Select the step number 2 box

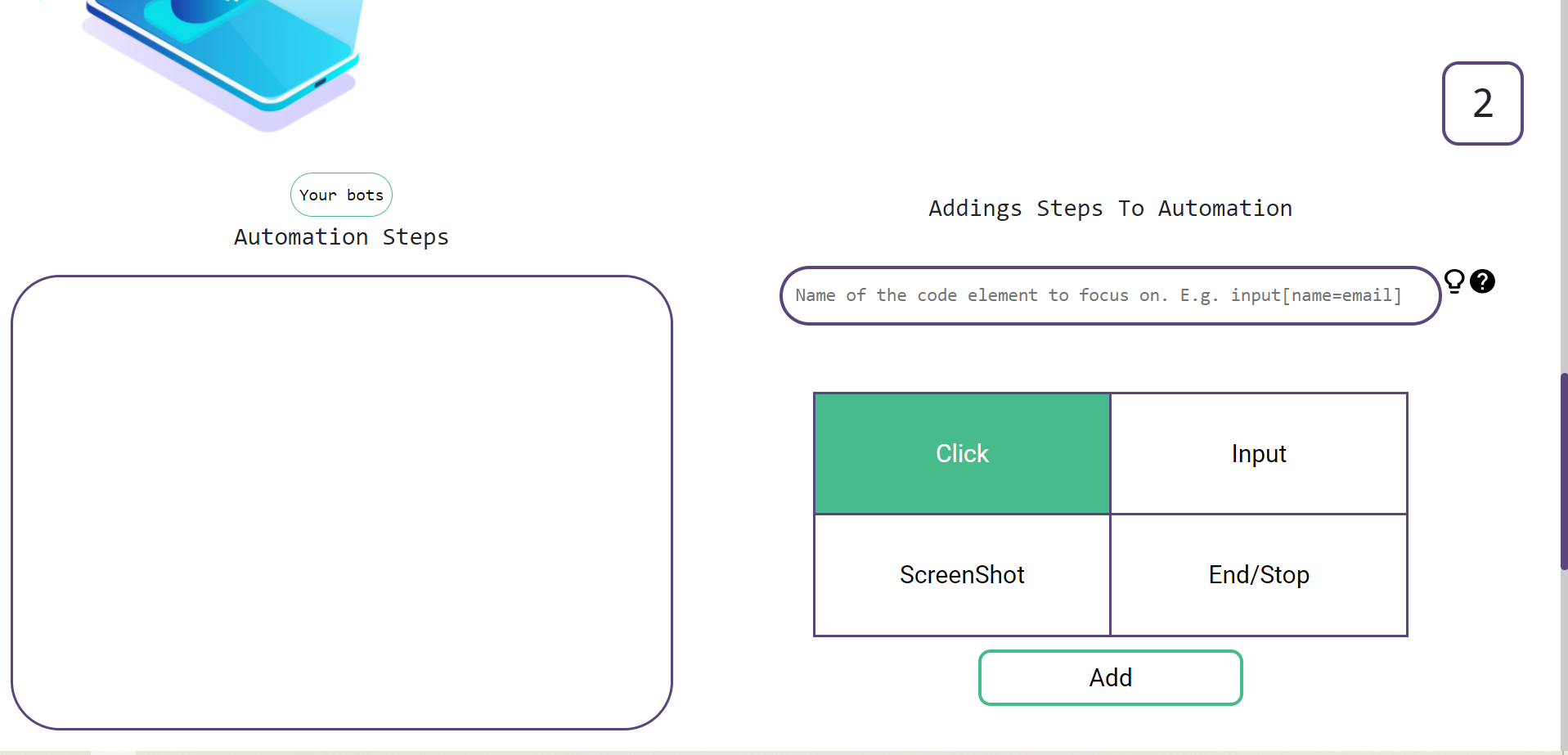(x=1482, y=104)
